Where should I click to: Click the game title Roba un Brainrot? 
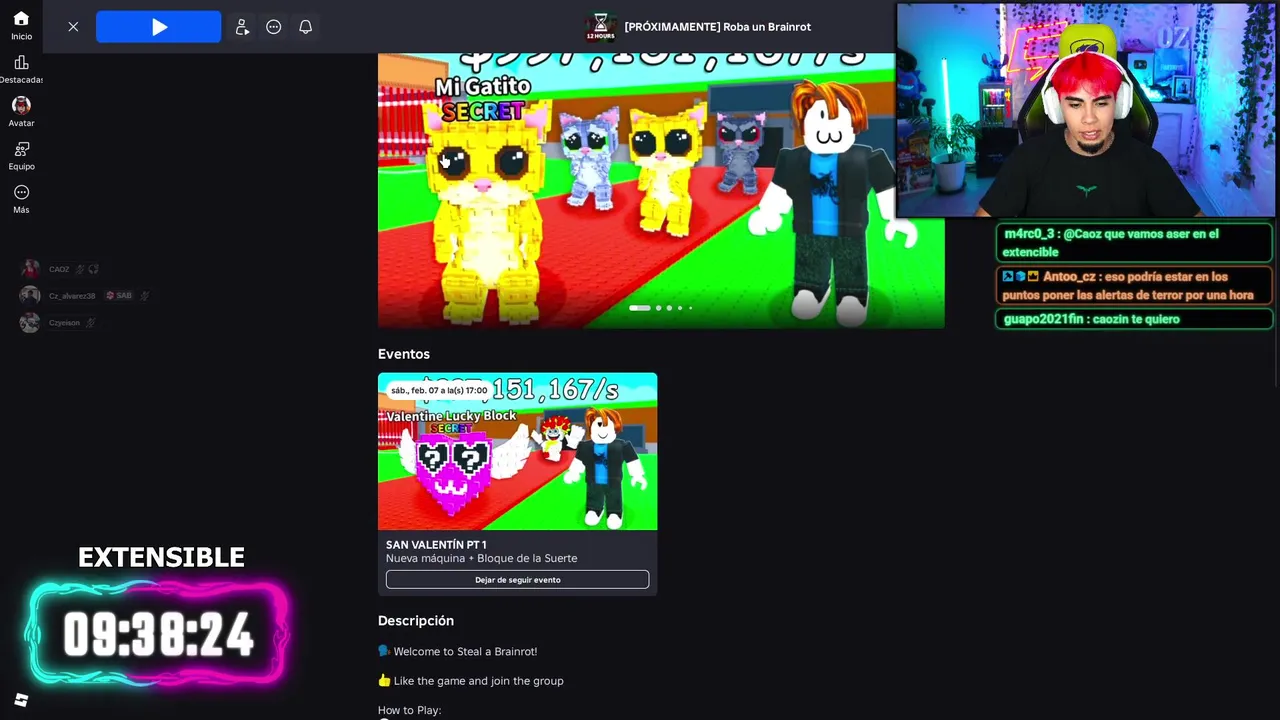tap(717, 27)
